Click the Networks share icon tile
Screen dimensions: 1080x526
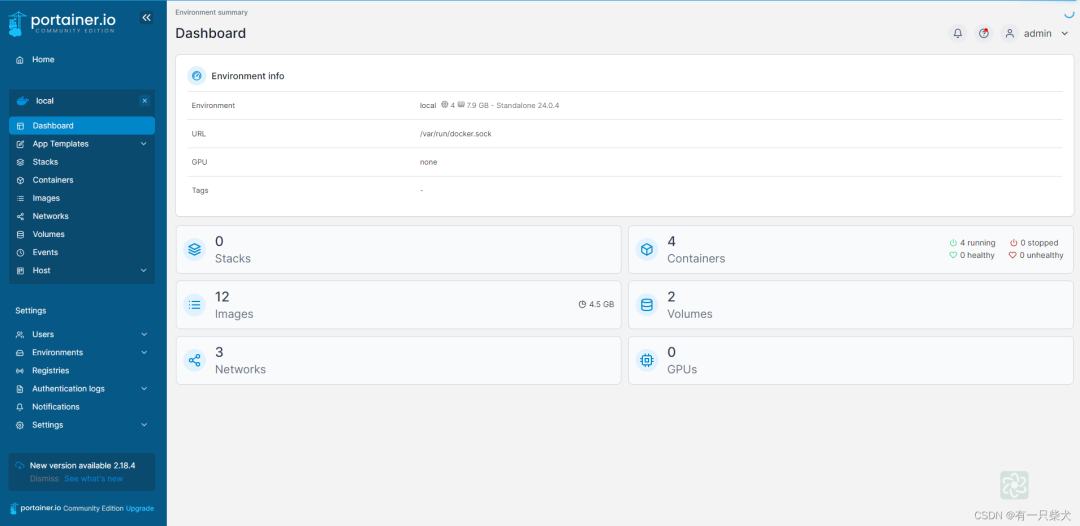coord(195,360)
